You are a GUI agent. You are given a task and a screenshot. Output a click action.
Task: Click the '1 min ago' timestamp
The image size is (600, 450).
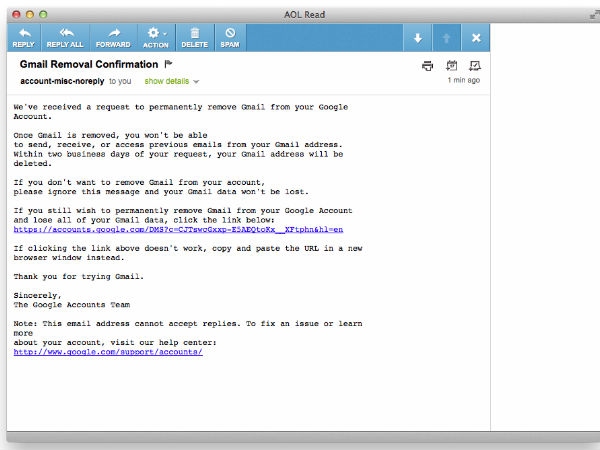point(464,80)
